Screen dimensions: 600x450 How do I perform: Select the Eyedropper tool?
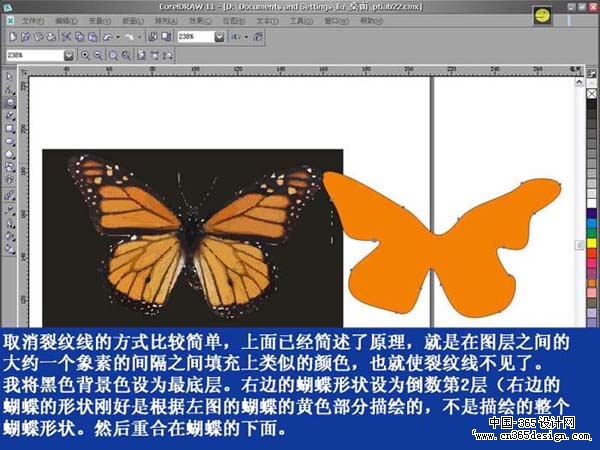point(9,210)
